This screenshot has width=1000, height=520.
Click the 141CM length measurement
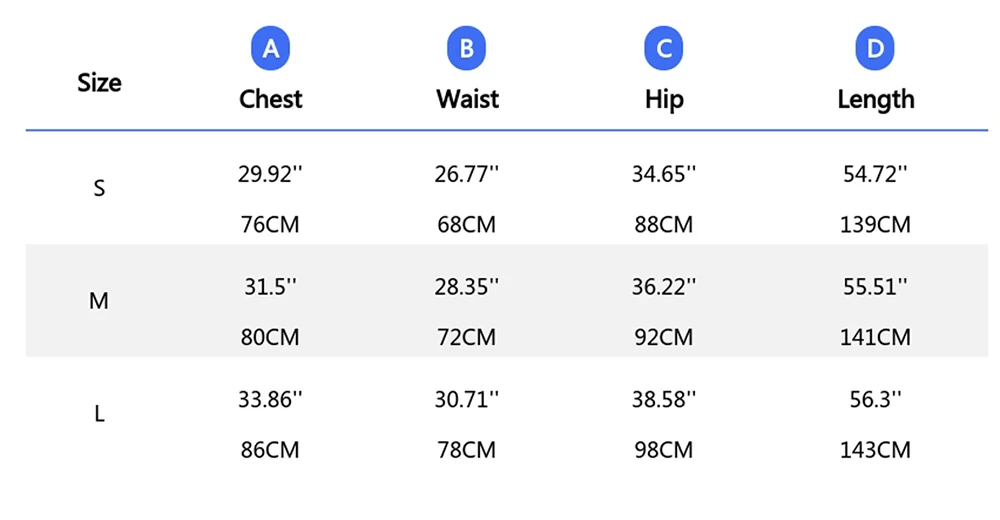(x=875, y=338)
